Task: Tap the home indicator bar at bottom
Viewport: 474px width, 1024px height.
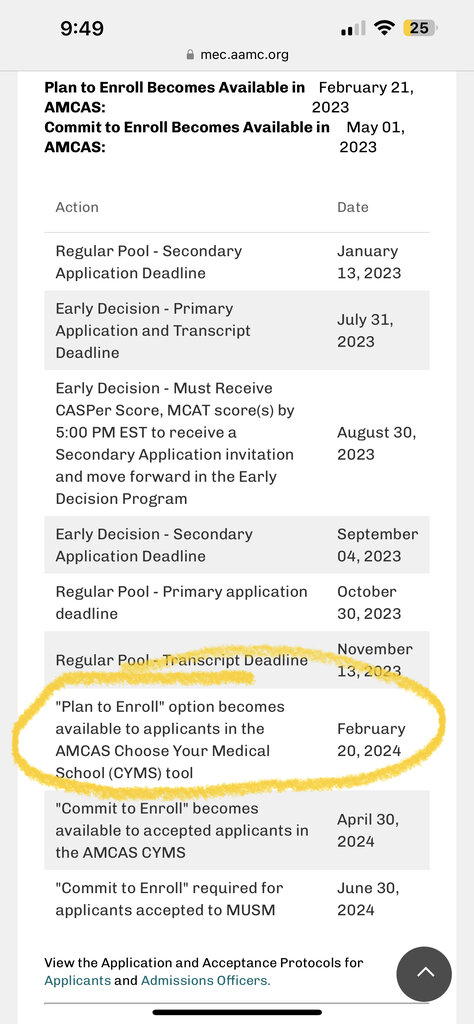Action: click(x=237, y=1012)
